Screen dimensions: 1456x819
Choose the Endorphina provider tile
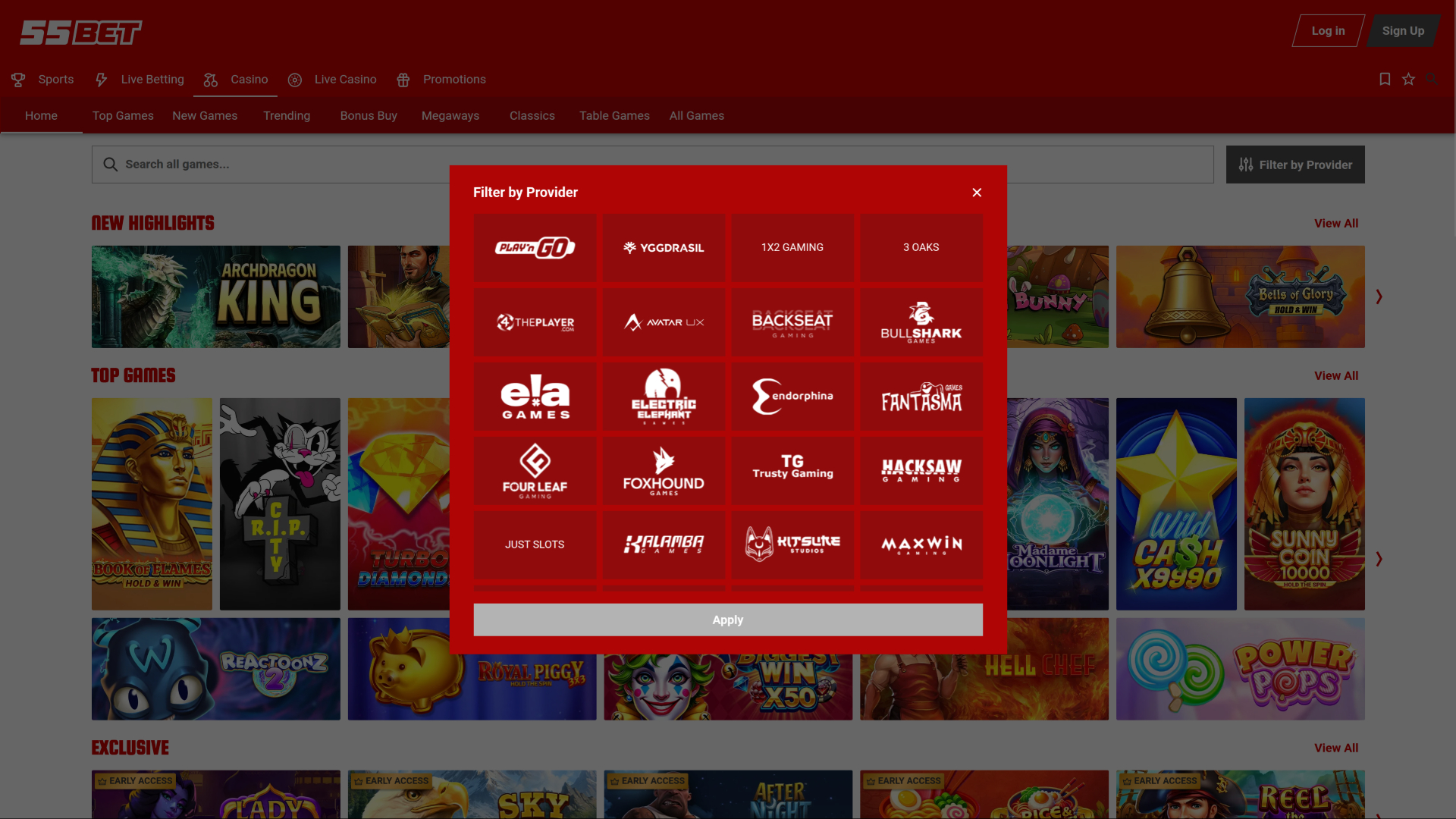(792, 396)
